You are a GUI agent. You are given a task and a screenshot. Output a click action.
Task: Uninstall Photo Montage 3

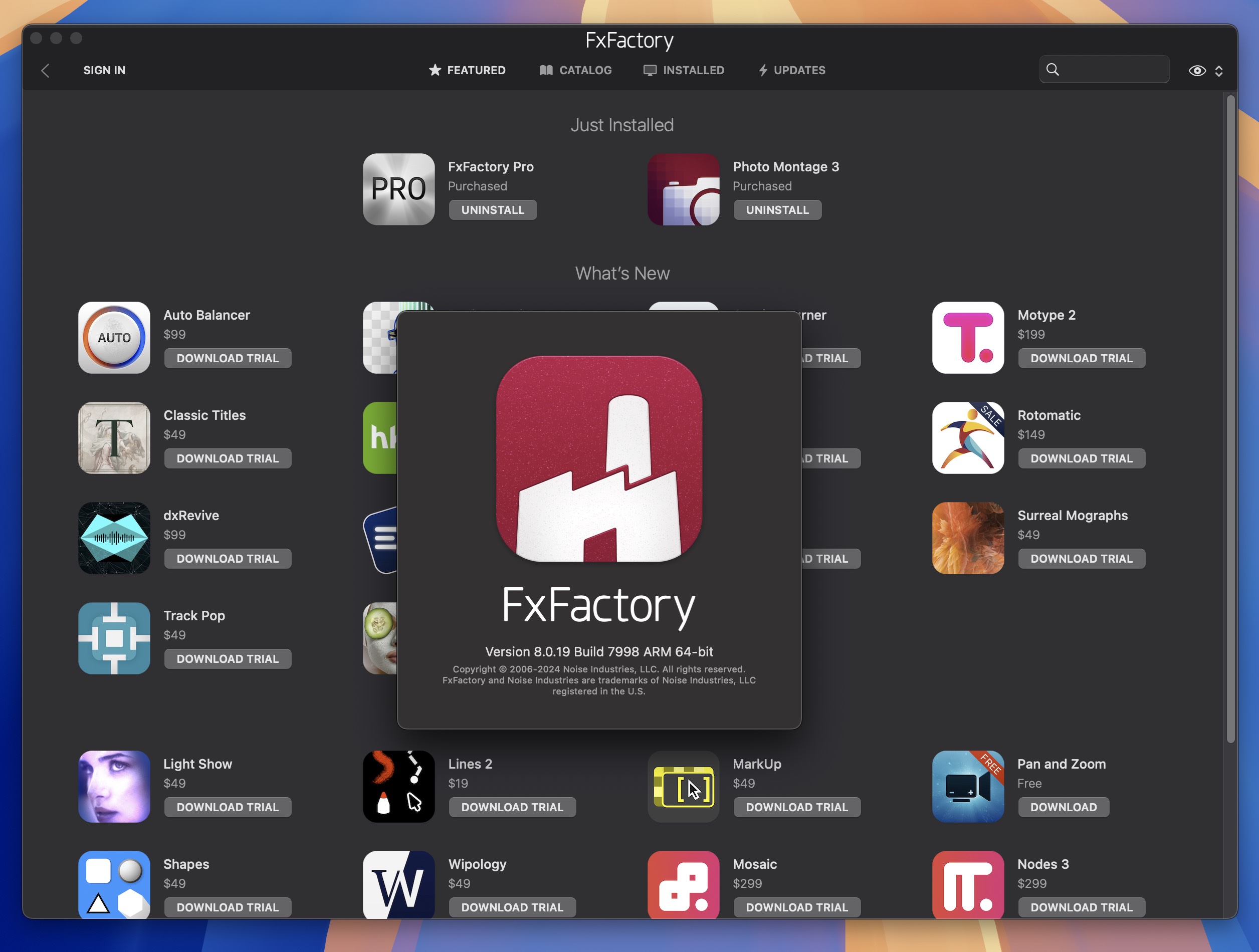pos(777,210)
